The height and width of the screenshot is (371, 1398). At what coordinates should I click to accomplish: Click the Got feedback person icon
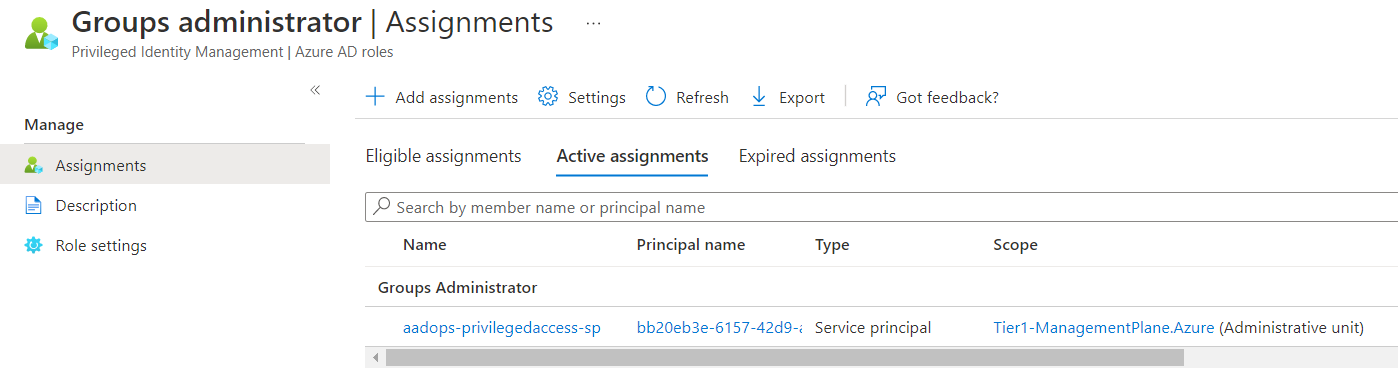coord(876,97)
